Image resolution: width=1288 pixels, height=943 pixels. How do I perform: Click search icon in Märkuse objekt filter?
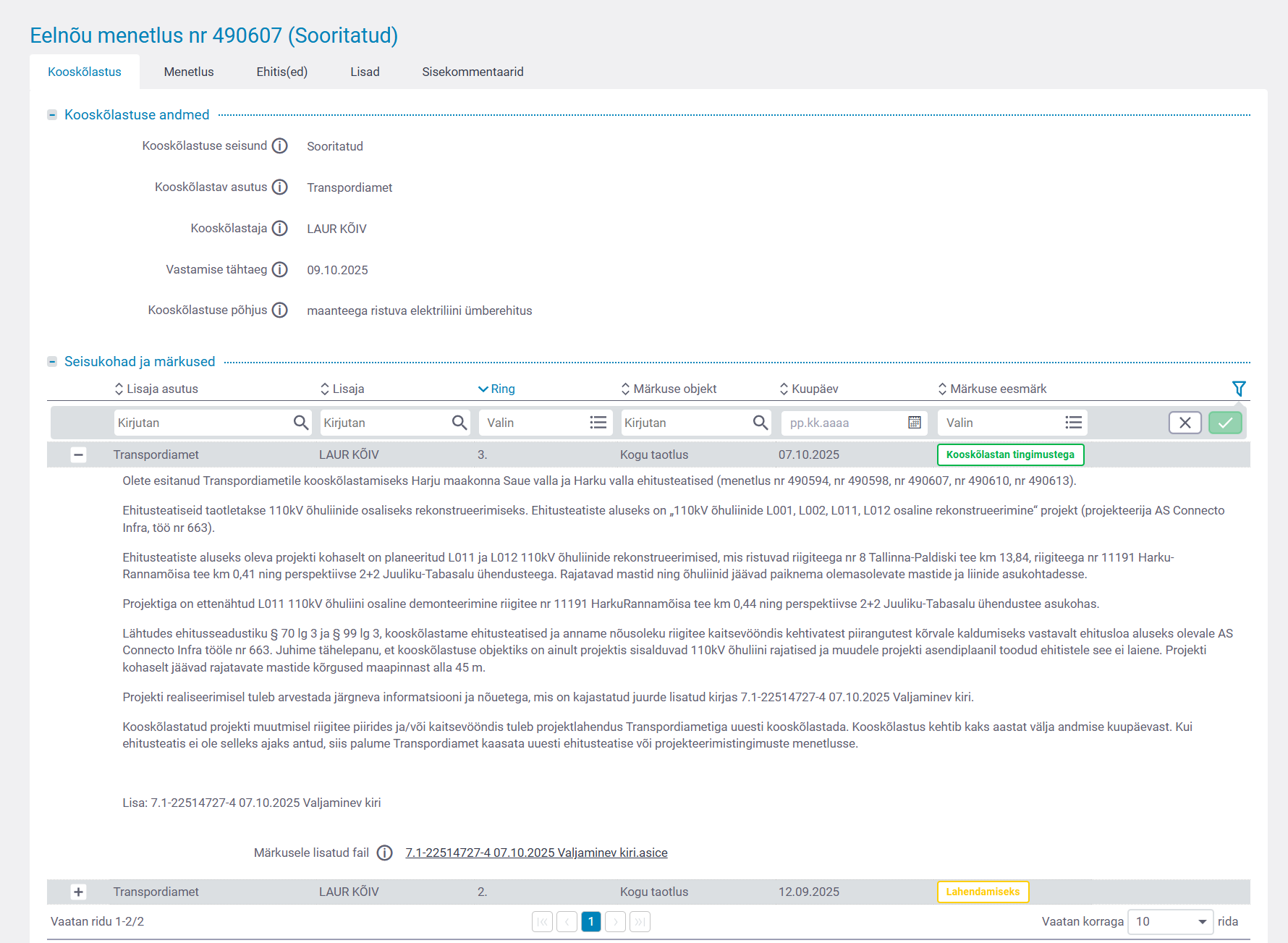click(x=760, y=423)
